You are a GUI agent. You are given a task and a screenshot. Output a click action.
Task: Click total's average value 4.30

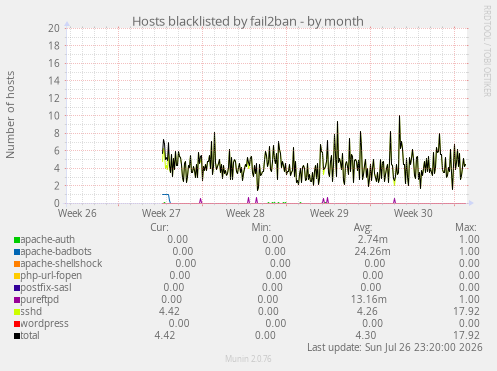[366, 335]
